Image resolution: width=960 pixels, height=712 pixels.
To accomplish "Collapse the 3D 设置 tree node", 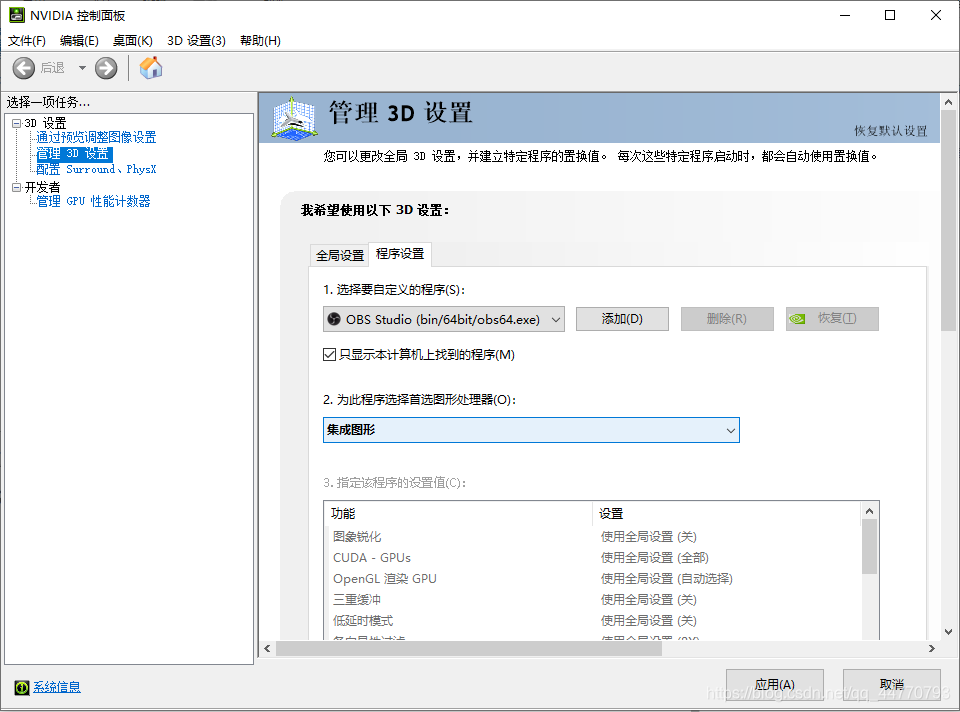I will click(17, 123).
